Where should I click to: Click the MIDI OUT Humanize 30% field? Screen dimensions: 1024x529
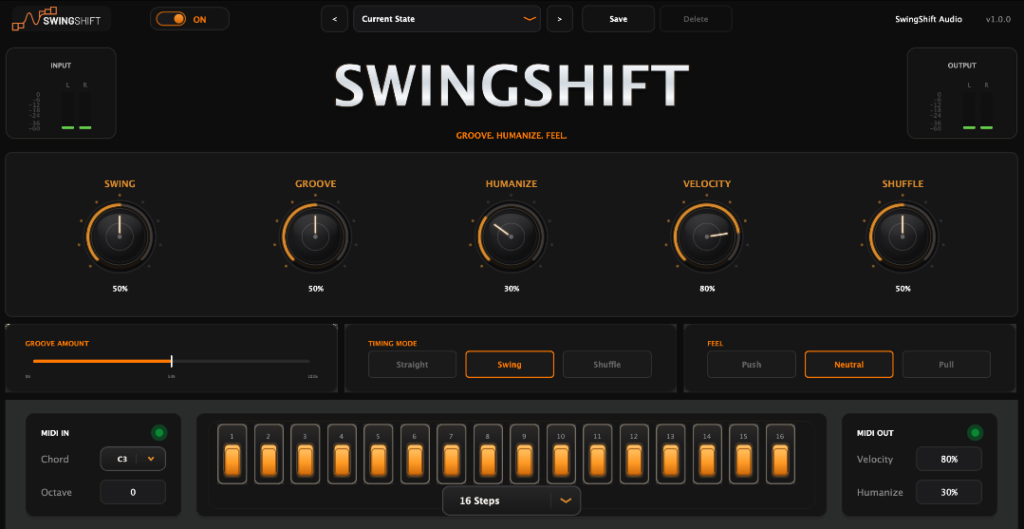coord(949,492)
